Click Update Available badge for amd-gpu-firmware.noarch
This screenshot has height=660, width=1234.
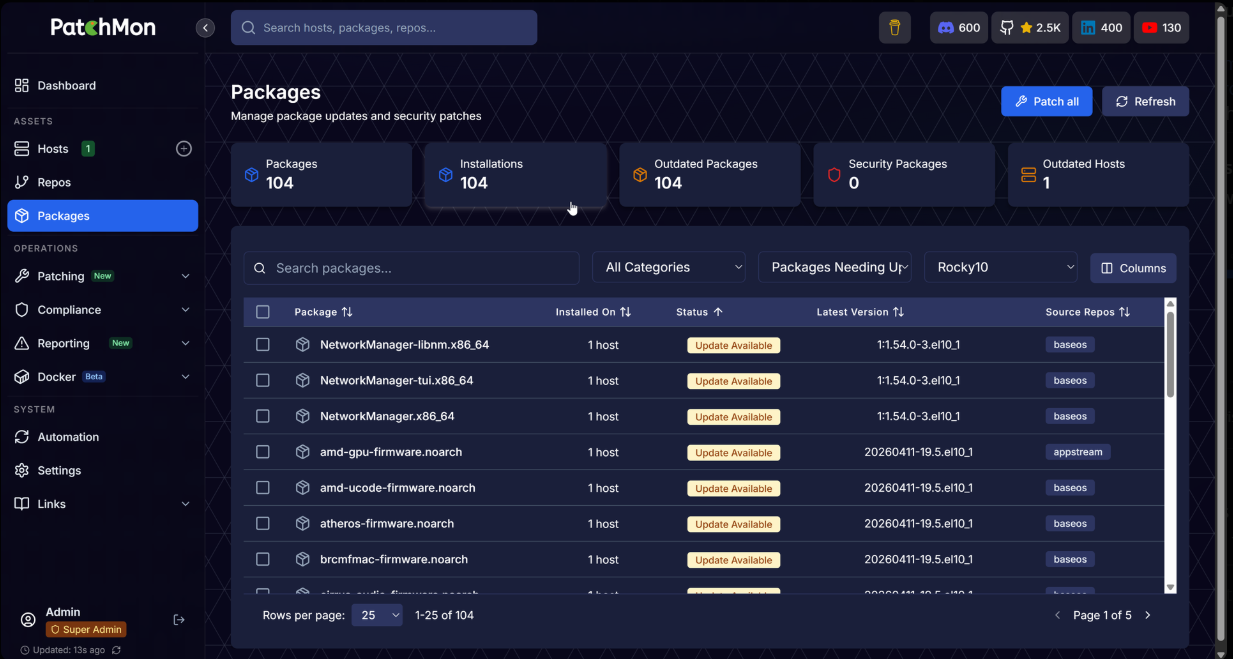[x=733, y=453]
